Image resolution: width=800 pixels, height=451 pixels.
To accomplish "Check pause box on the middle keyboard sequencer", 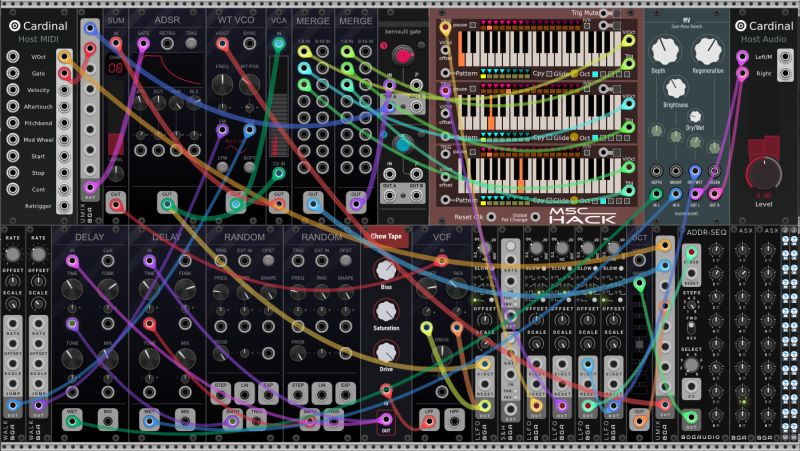I will coord(473,89).
